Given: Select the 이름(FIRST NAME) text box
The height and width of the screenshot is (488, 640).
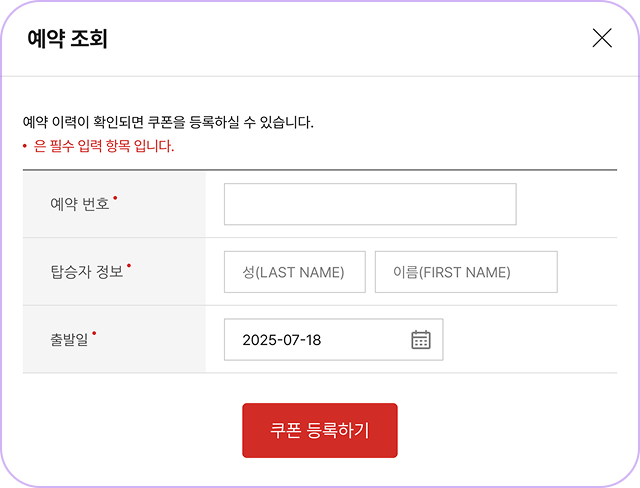Looking at the screenshot, I should point(465,272).
